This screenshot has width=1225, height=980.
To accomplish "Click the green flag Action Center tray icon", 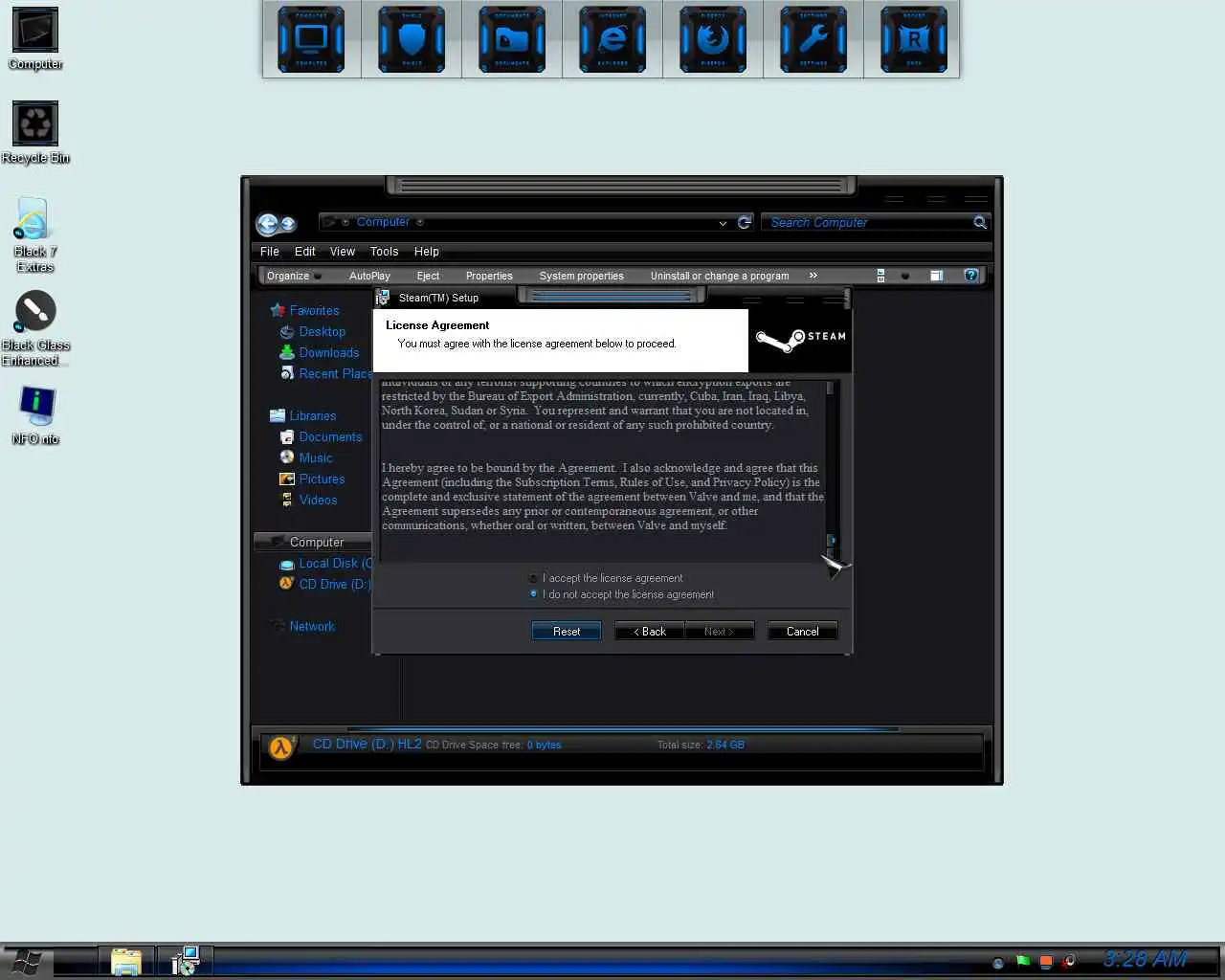I will click(1023, 961).
